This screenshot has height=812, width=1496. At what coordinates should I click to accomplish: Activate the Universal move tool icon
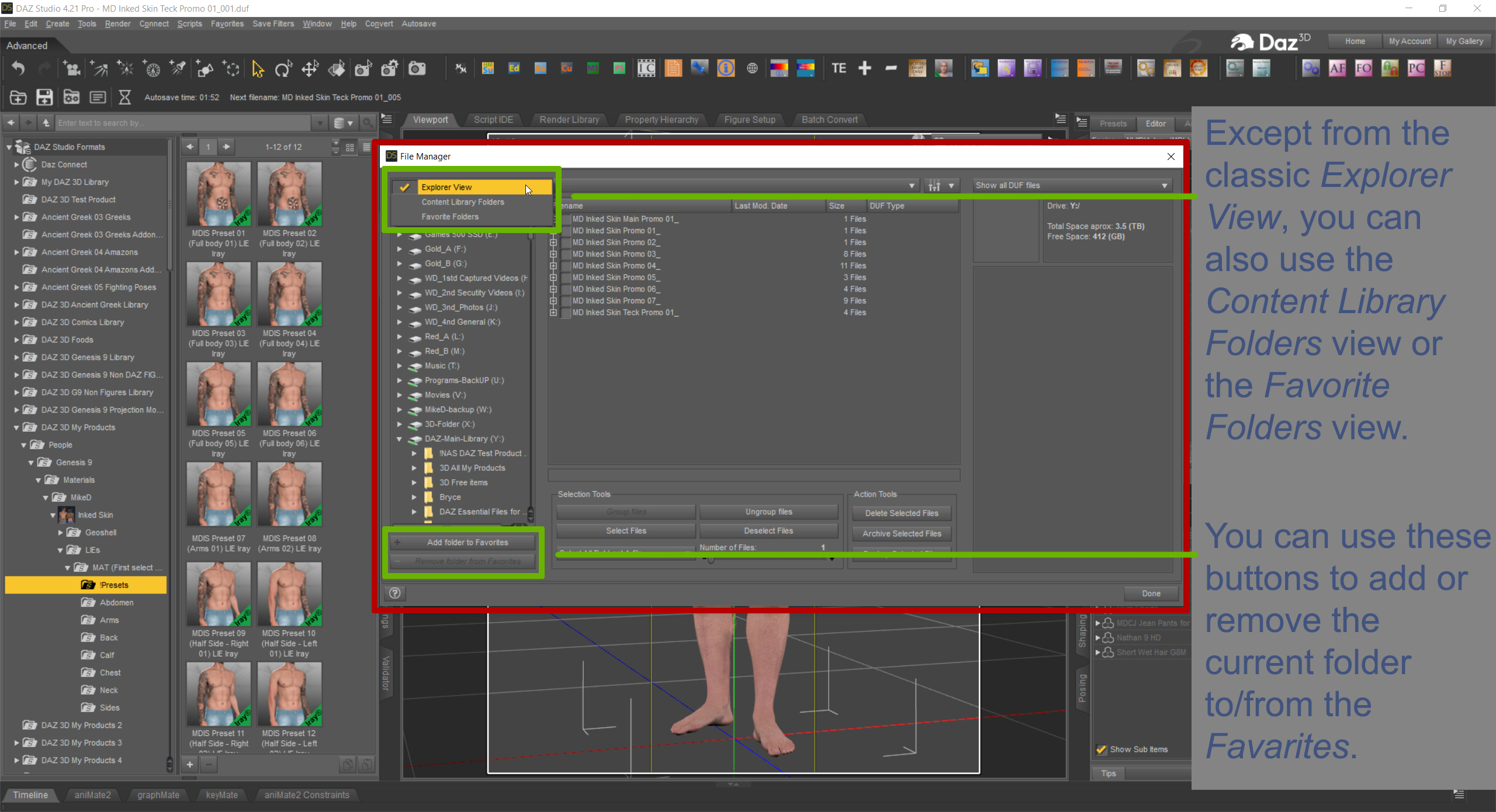310,69
